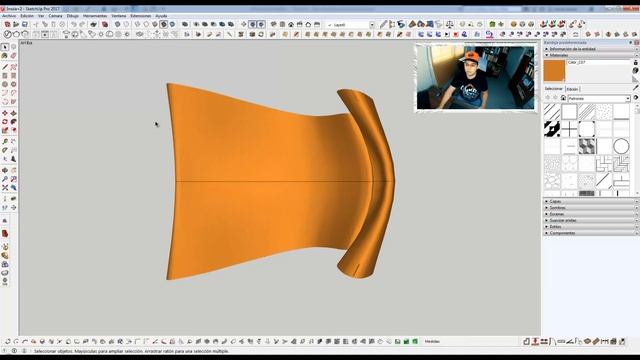
Task: Switch to Front house view
Action: point(291,24)
